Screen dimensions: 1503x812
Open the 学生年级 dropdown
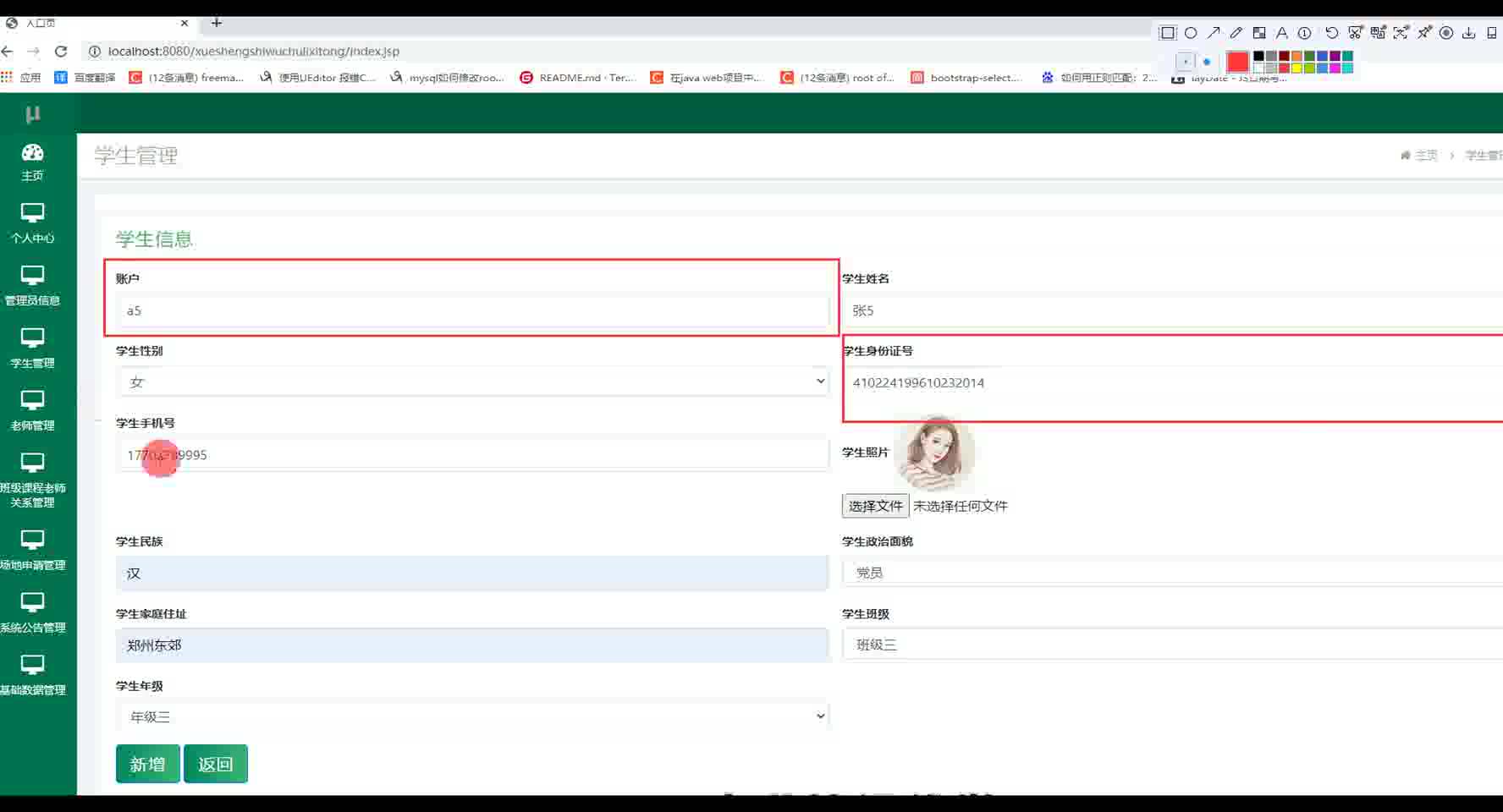click(473, 716)
